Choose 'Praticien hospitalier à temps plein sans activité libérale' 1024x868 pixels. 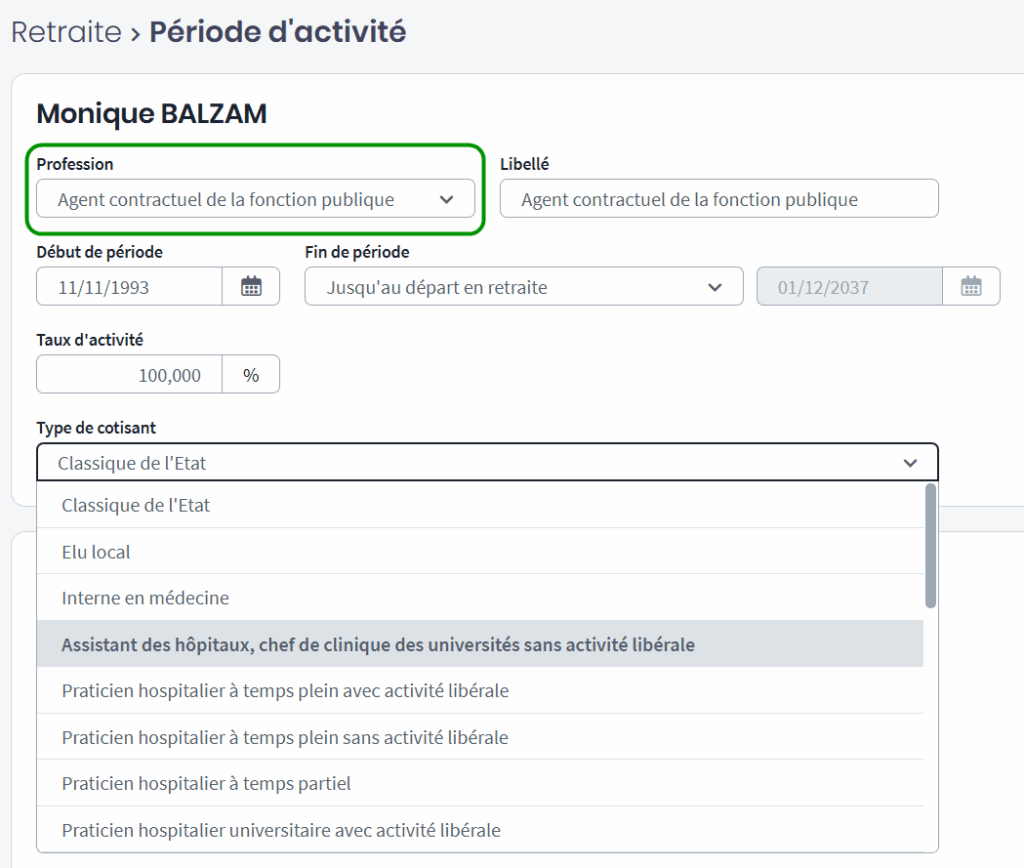[x=285, y=738]
